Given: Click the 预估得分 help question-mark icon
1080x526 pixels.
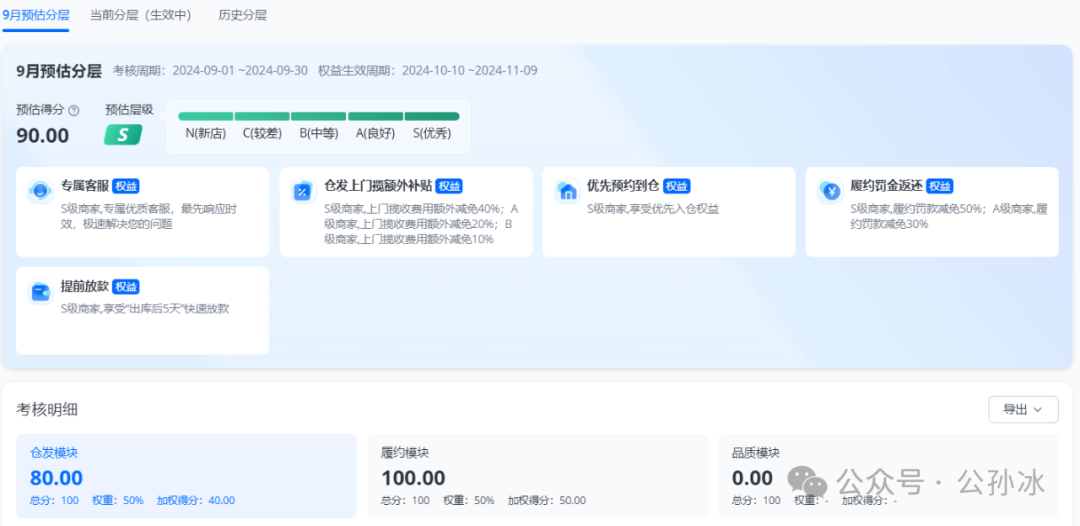Looking at the screenshot, I should pos(74,110).
